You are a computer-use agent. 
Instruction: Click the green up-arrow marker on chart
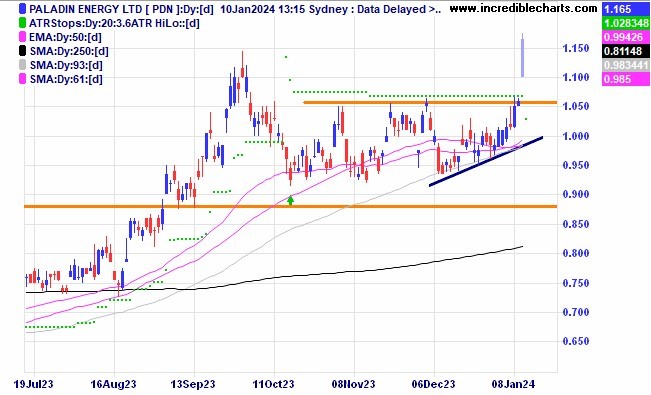pyautogui.click(x=291, y=200)
